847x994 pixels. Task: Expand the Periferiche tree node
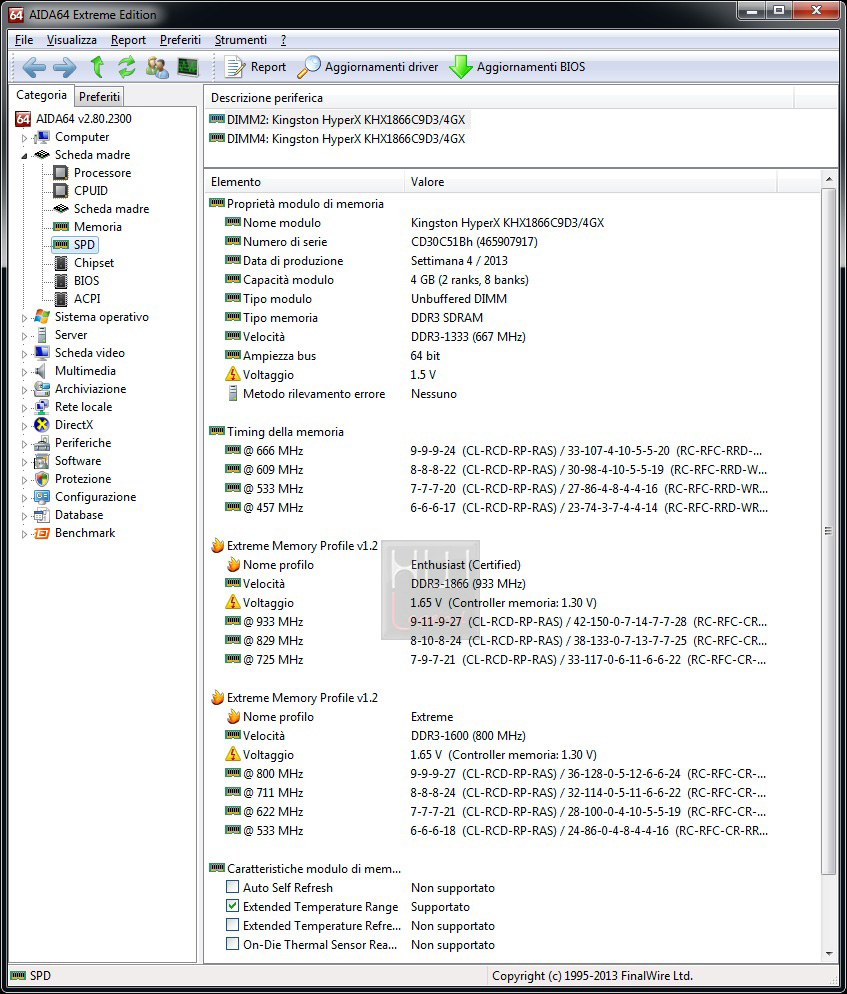click(x=24, y=444)
